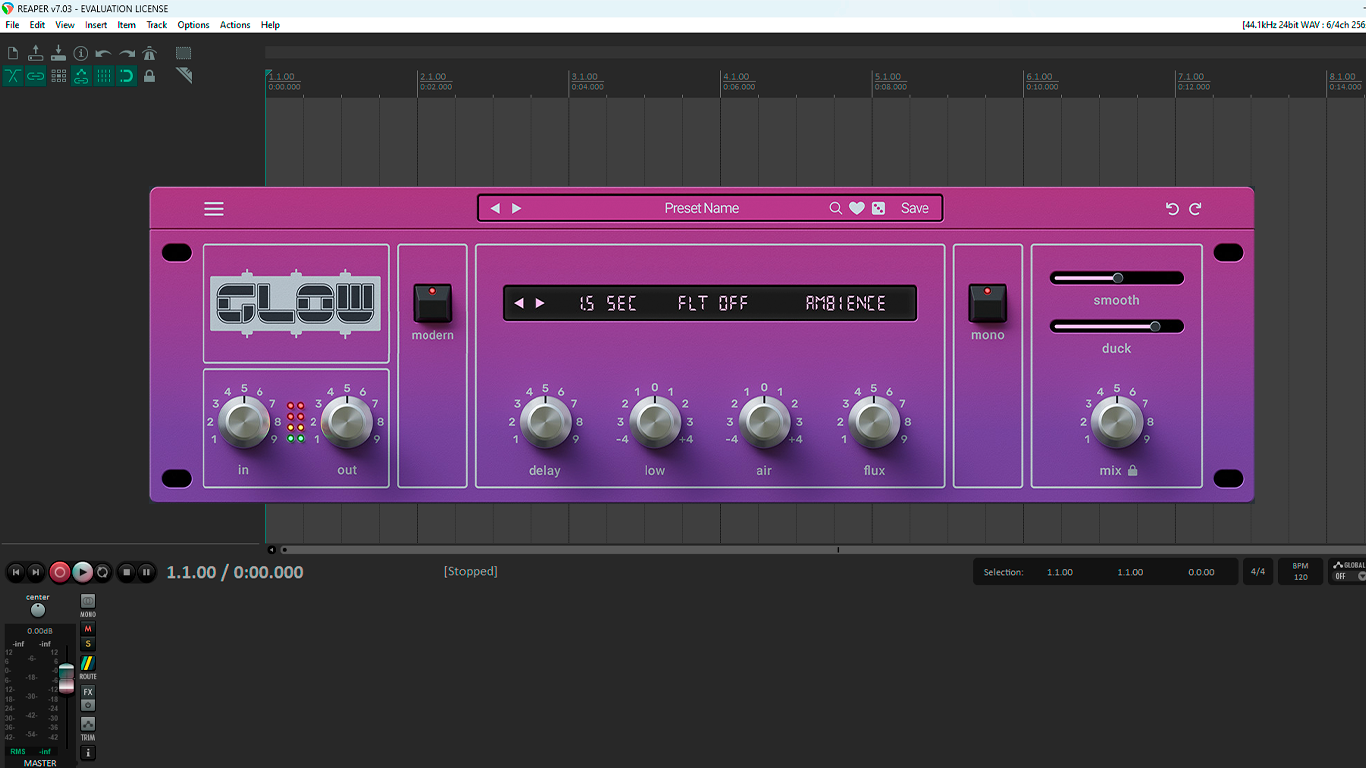Click the delay knob
The width and height of the screenshot is (1366, 768).
click(546, 422)
